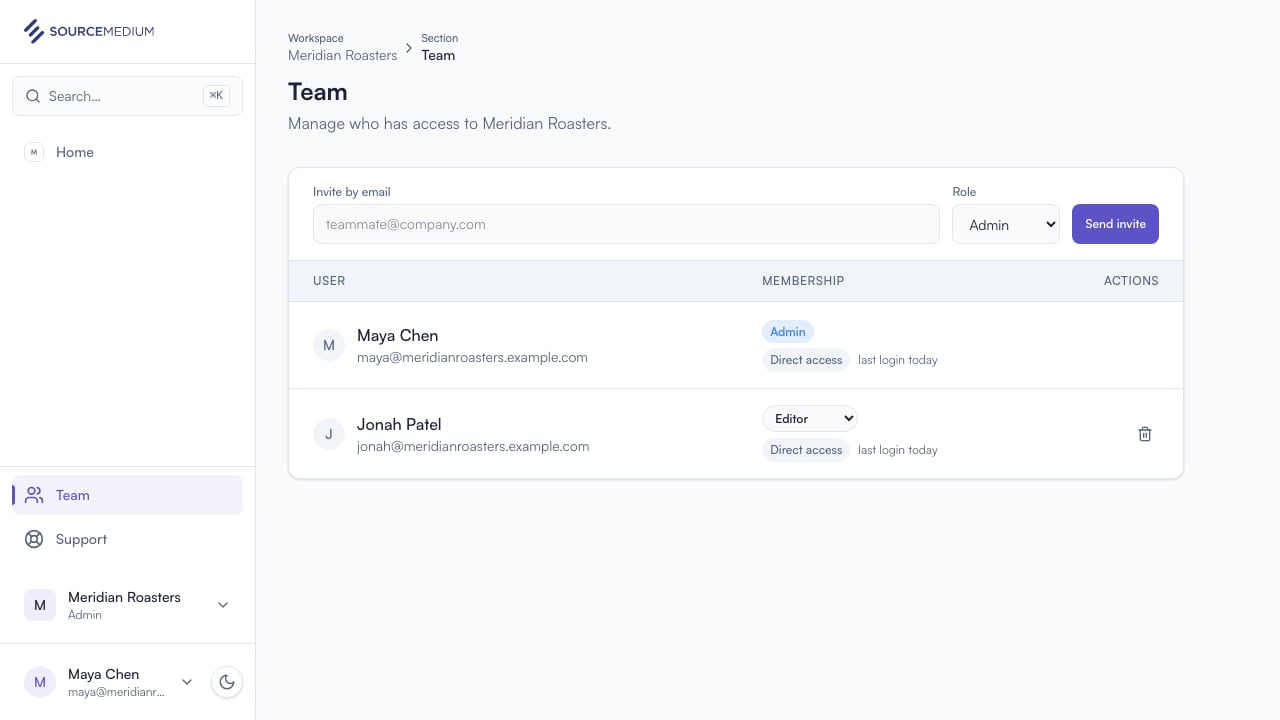Click the Team page heading
The image size is (1280, 720).
(318, 92)
